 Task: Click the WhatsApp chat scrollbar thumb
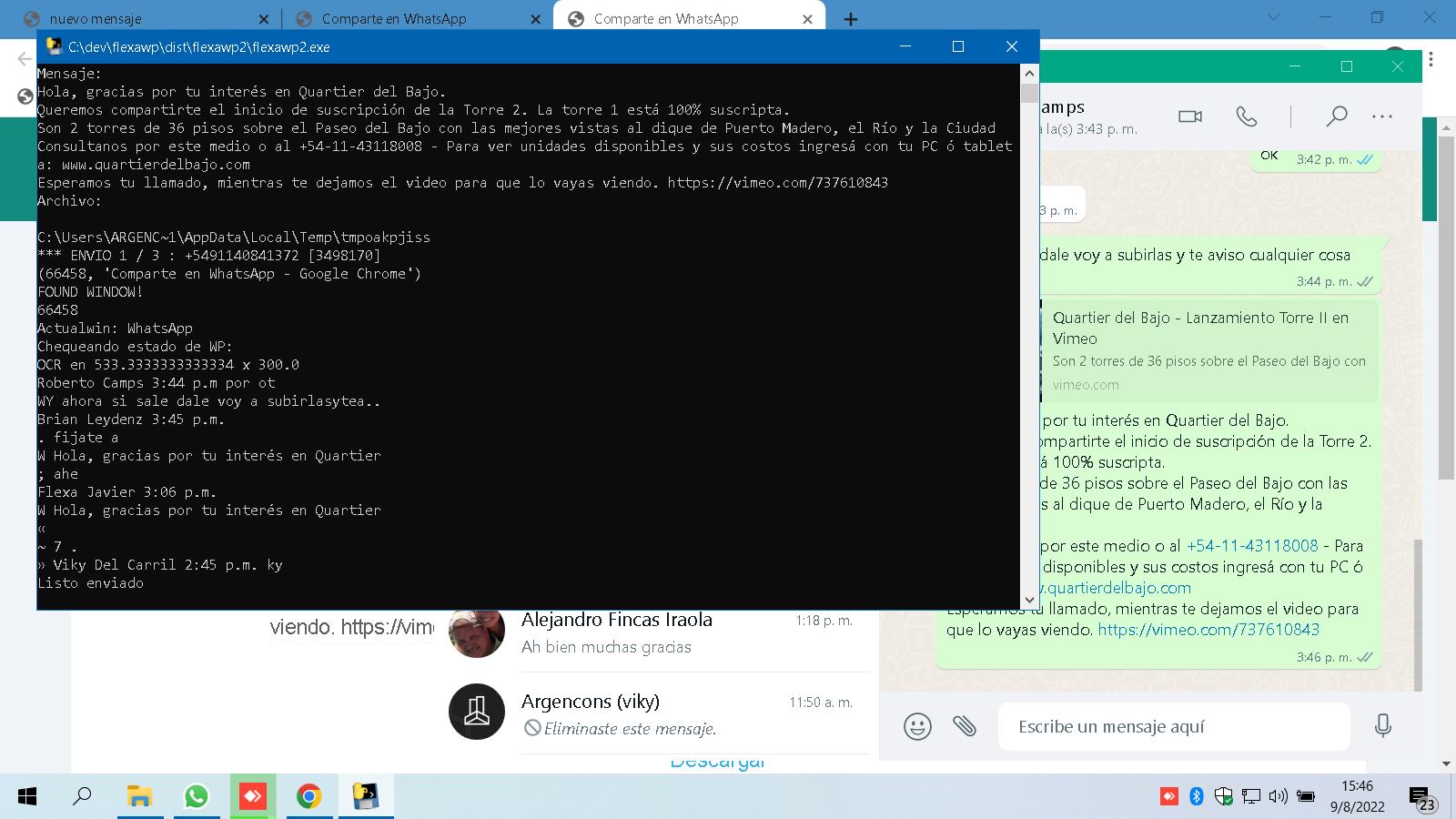[x=1416, y=614]
